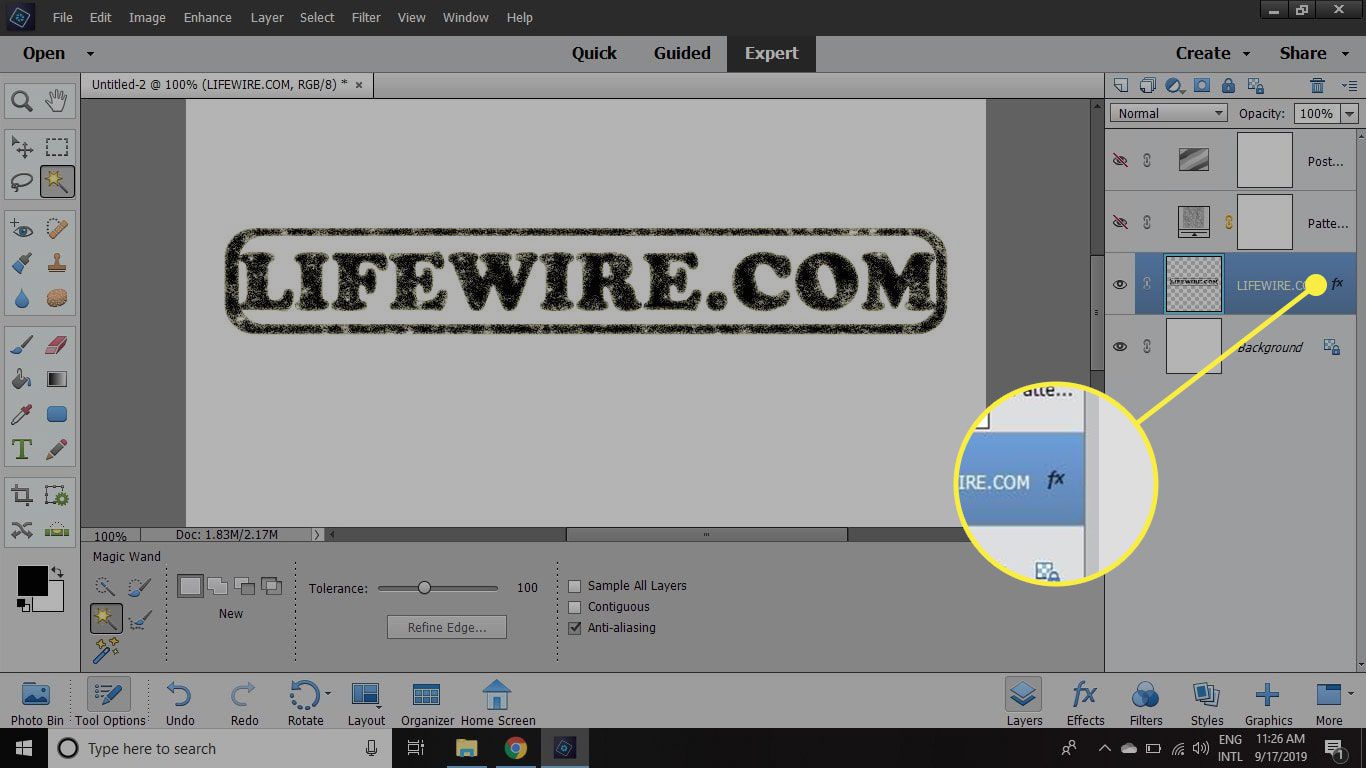Image resolution: width=1366 pixels, height=768 pixels.
Task: Select the Magic Wand tool in toolbox
Action: 57,182
